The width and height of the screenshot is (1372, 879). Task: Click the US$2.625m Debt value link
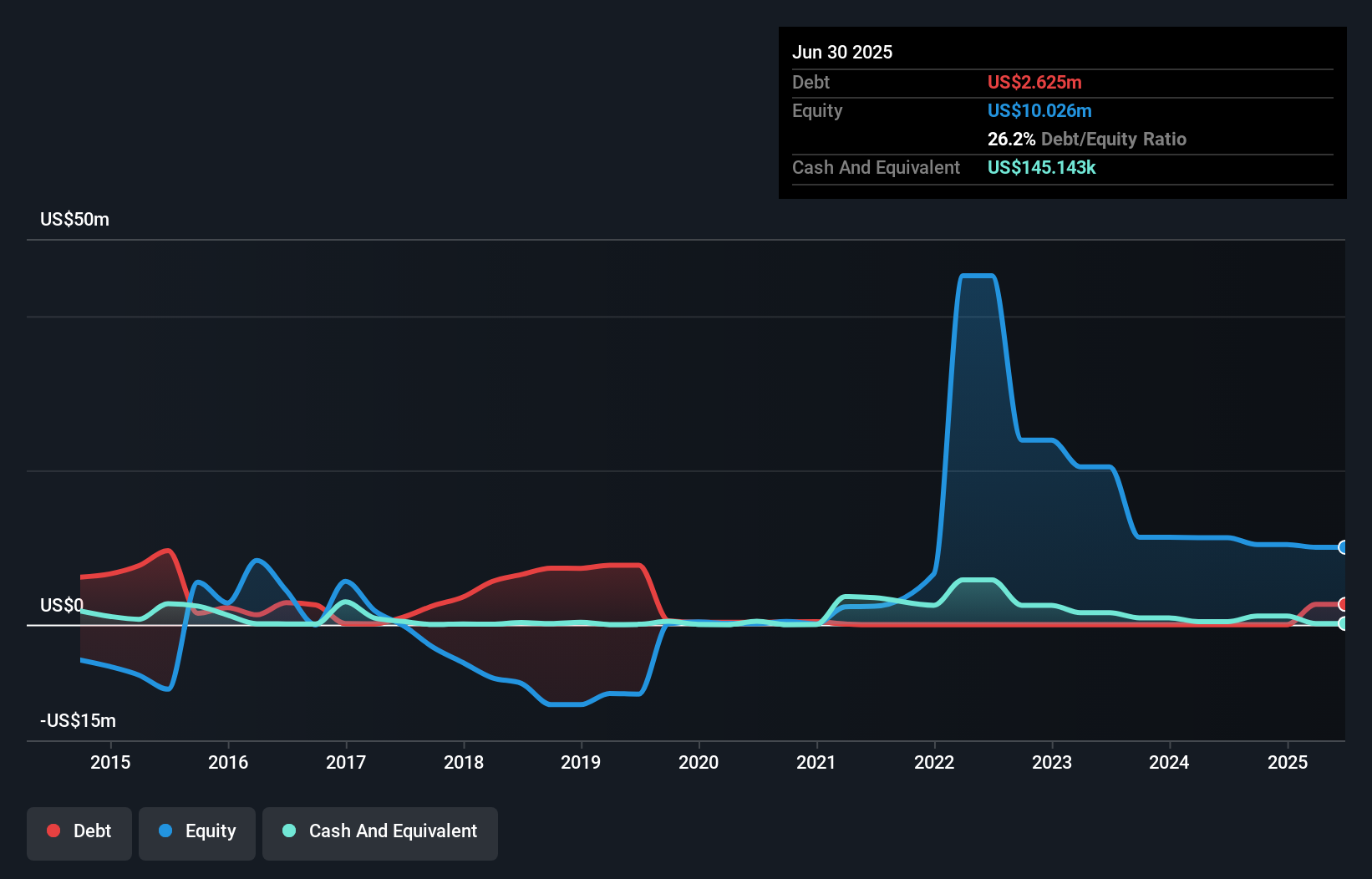1034,82
